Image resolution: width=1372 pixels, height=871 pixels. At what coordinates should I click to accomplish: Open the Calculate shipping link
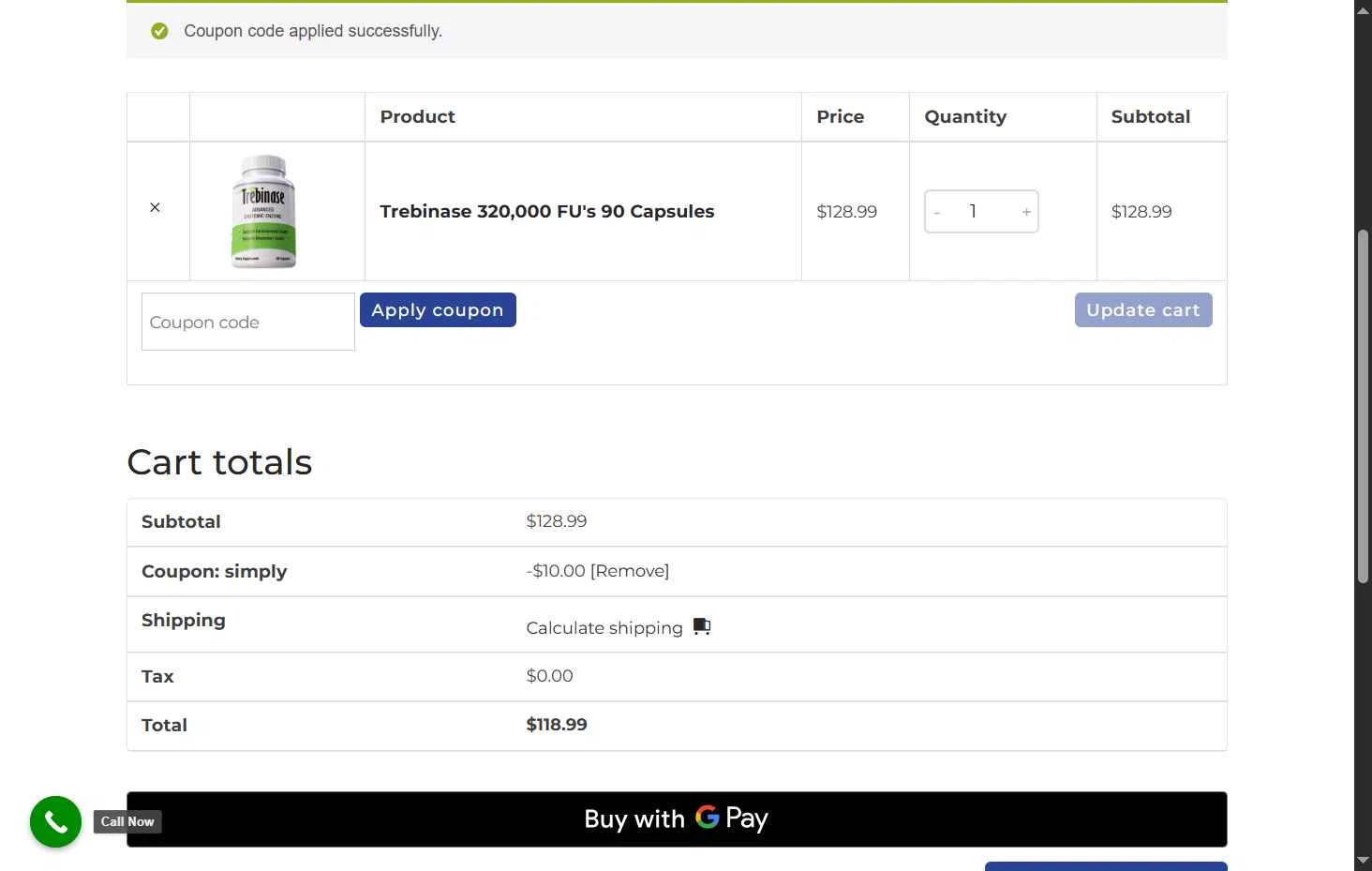[604, 628]
